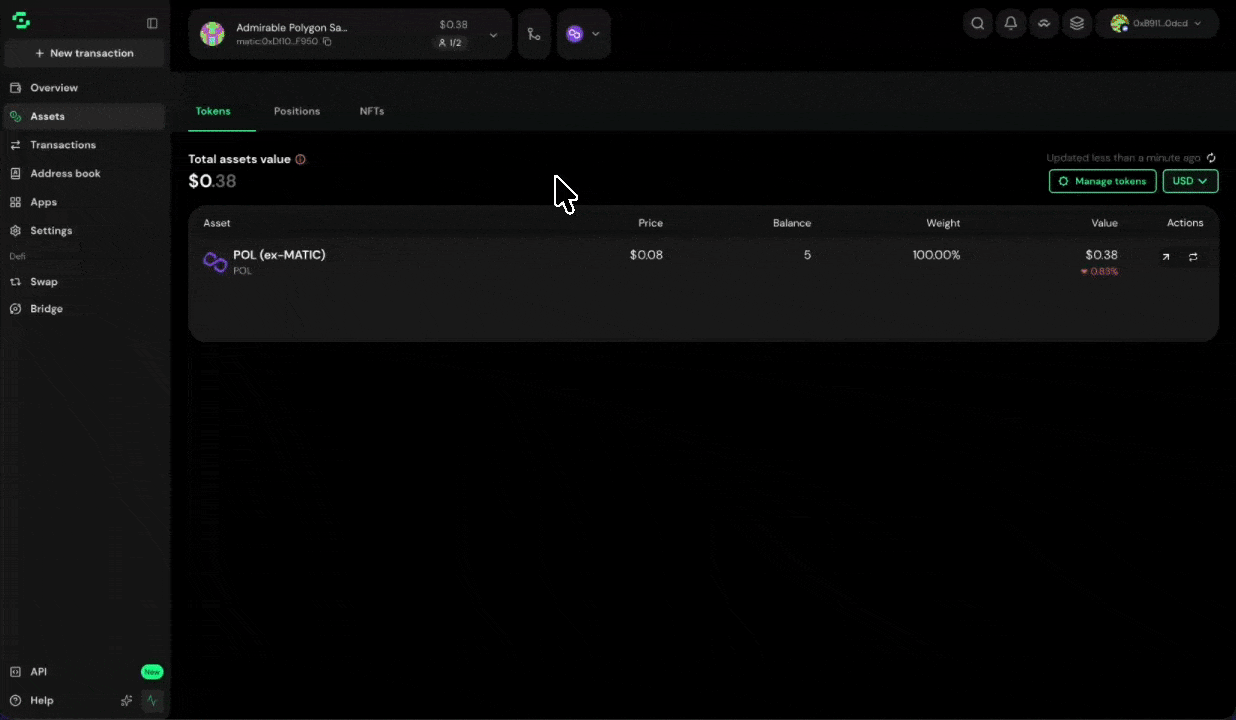
Task: Copy the Safe address with copy icon
Action: (x=327, y=41)
